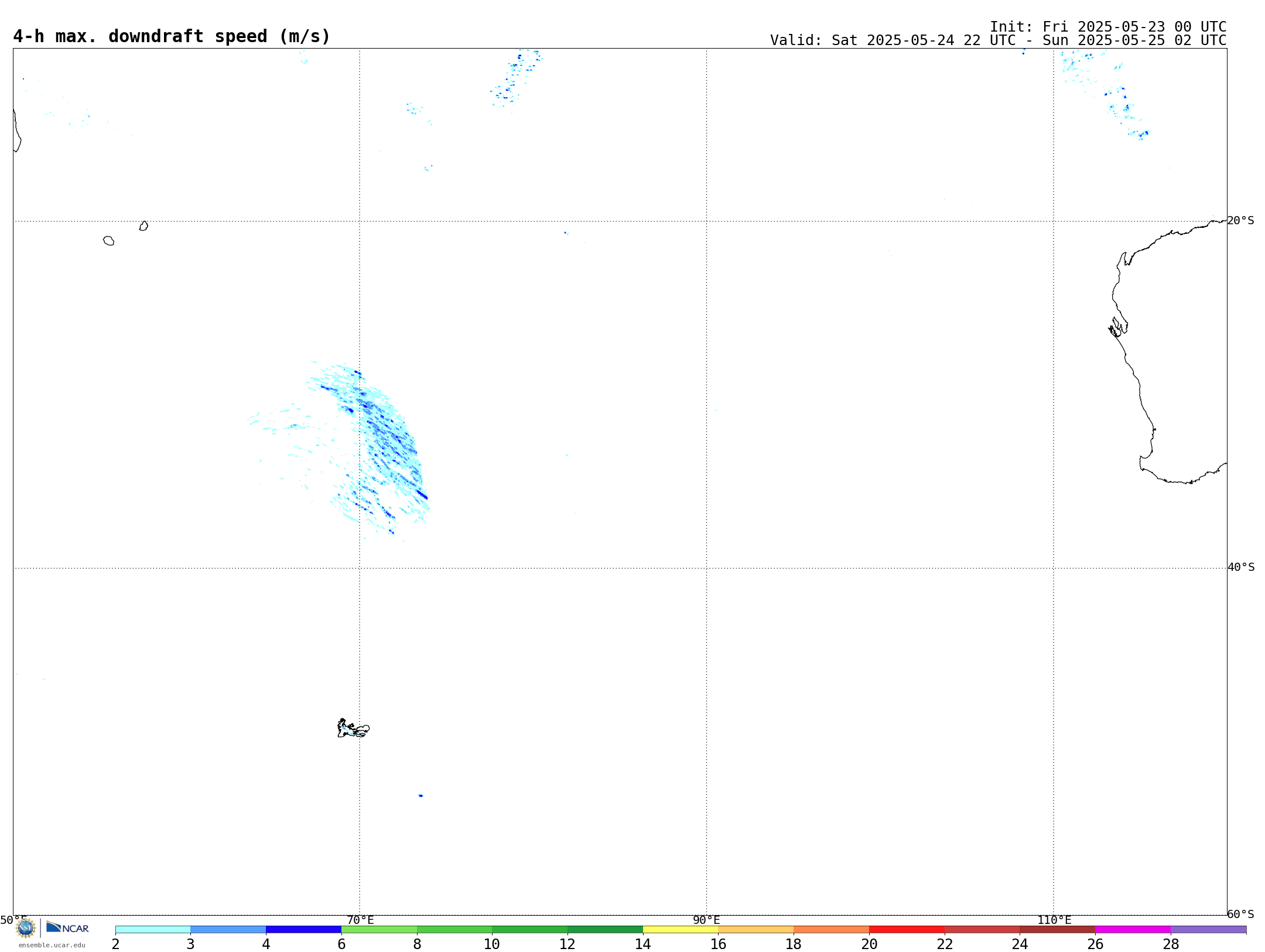Click the 60°S latitude label

coord(1241,914)
